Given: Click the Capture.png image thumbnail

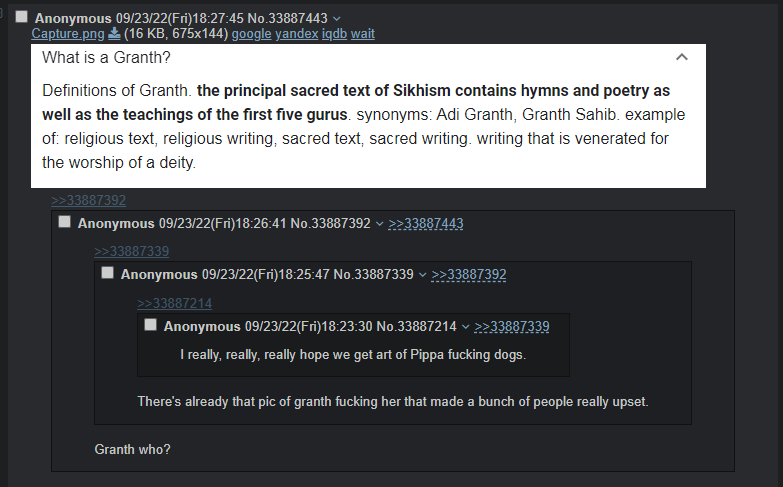Looking at the screenshot, I should (369, 116).
